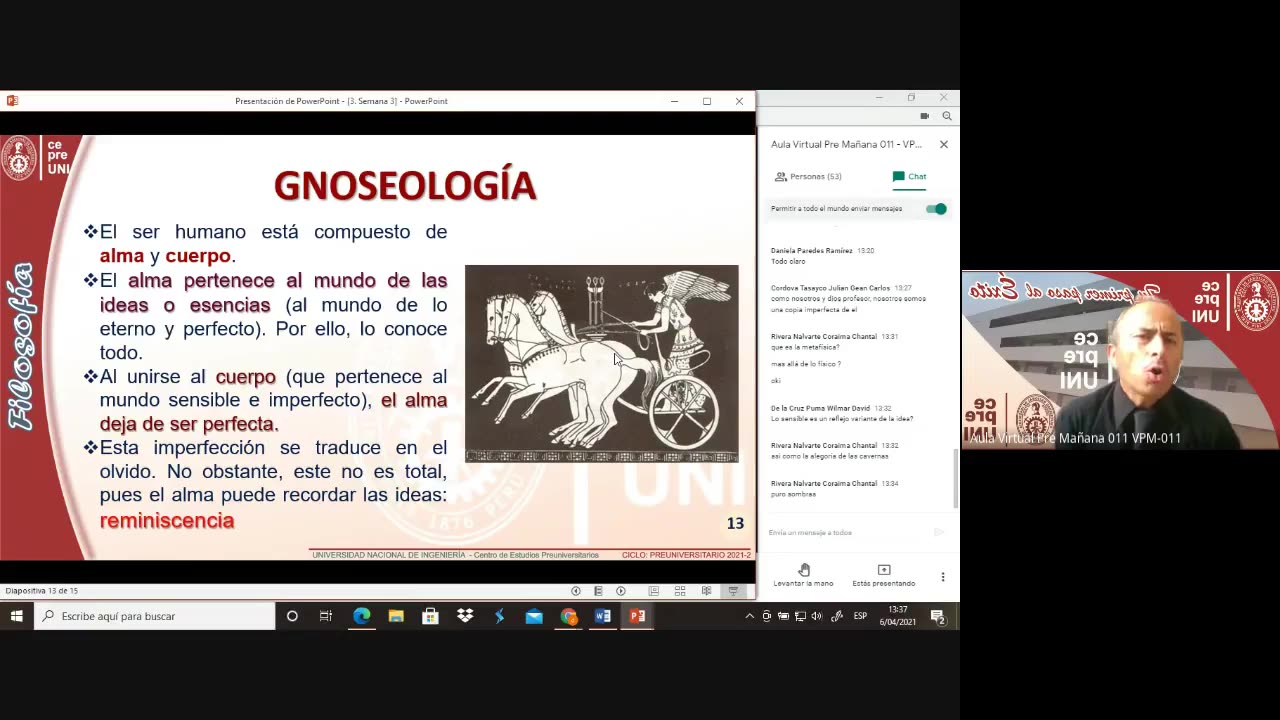Open network icon in system tray

click(x=800, y=616)
